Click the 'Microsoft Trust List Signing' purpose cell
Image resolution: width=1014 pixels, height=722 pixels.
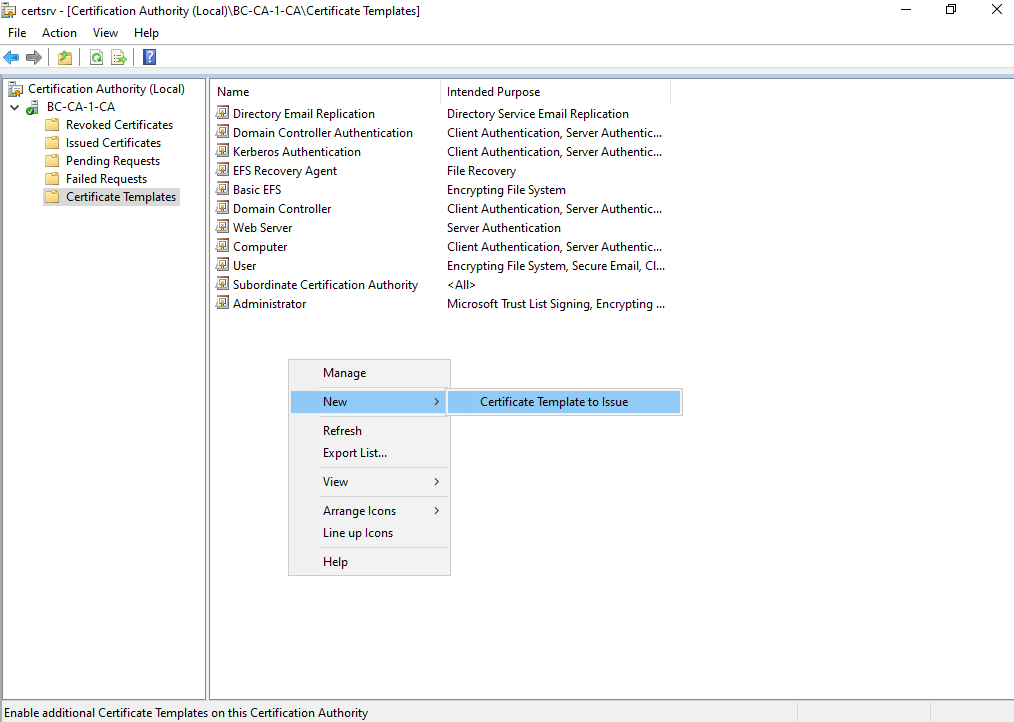click(x=556, y=304)
